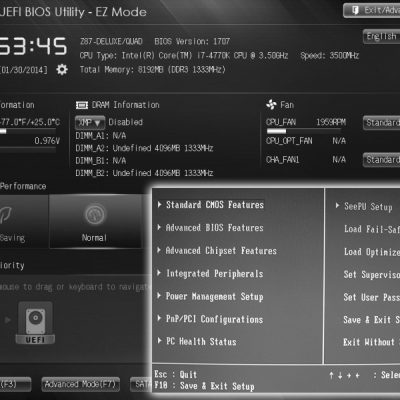Select the Power Saving leaf icon
Image resolution: width=400 pixels, height=400 pixels.
click(x=6, y=215)
